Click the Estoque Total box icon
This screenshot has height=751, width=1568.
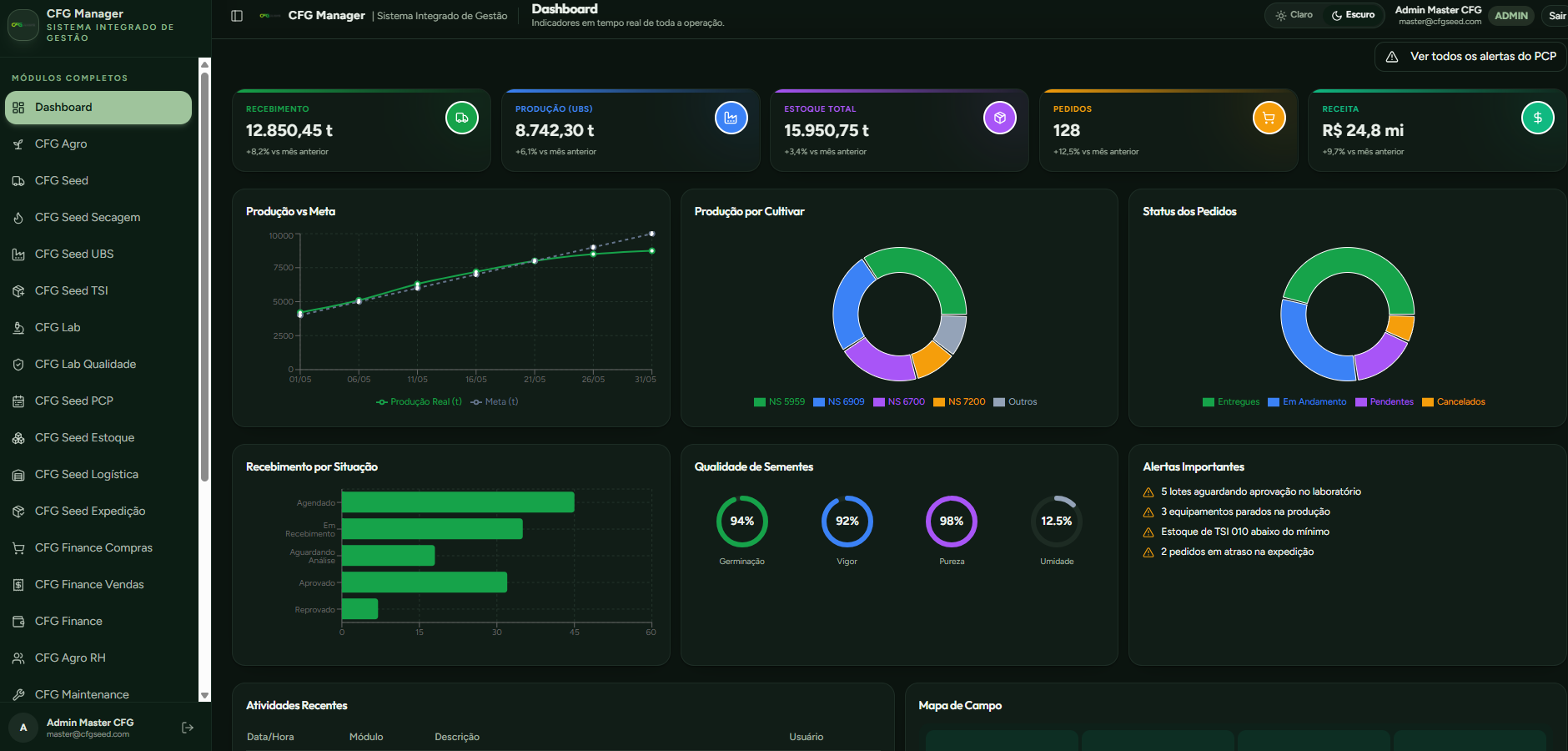point(1000,118)
